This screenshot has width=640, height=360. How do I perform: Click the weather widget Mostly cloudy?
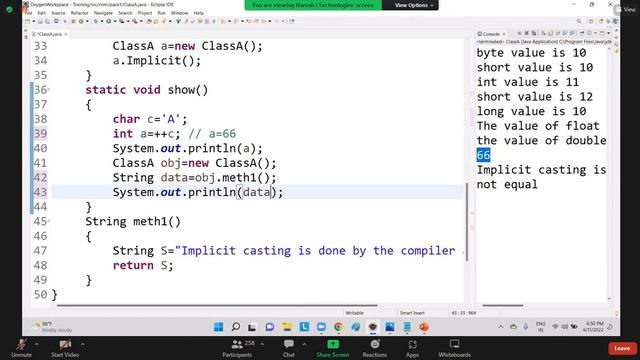click(x=53, y=327)
